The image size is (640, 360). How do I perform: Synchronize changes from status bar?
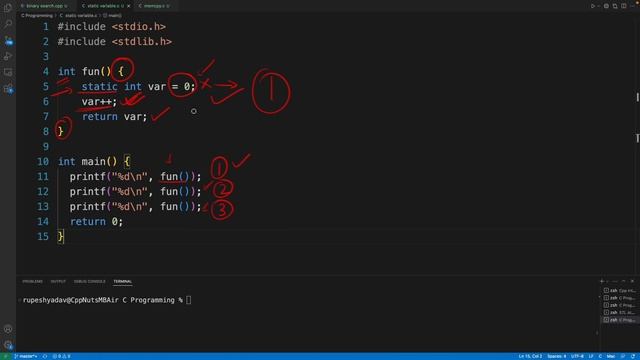[x=44, y=356]
